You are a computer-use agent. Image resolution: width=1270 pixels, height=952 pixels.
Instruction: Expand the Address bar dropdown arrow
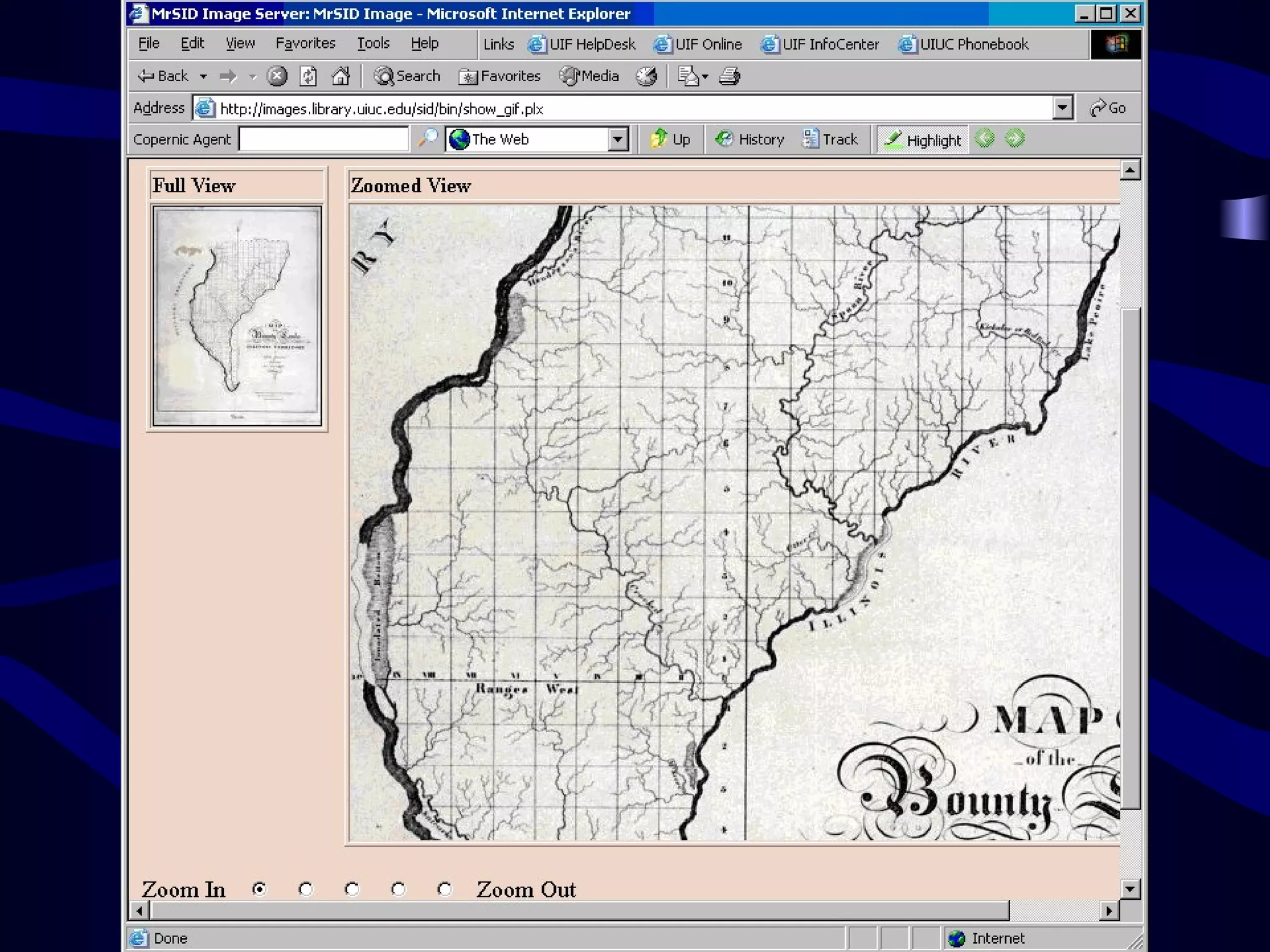click(x=1062, y=108)
